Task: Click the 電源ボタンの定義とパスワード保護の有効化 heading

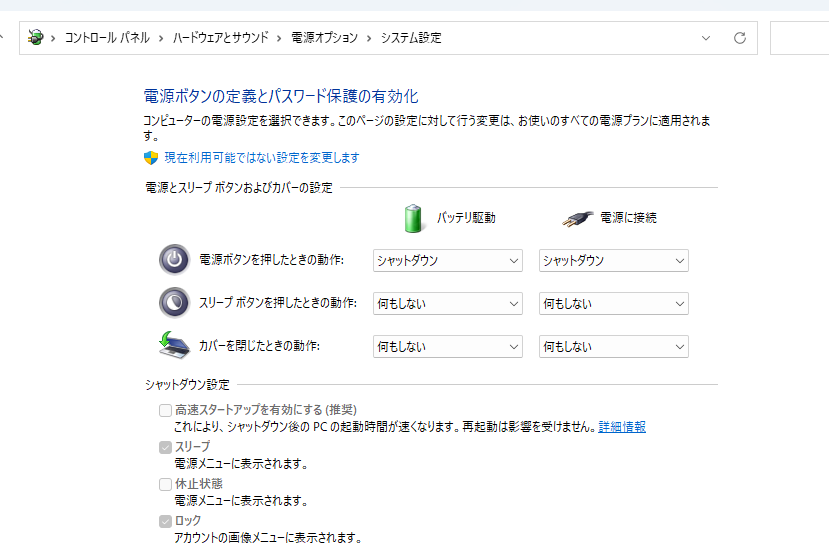Action: pos(281,96)
